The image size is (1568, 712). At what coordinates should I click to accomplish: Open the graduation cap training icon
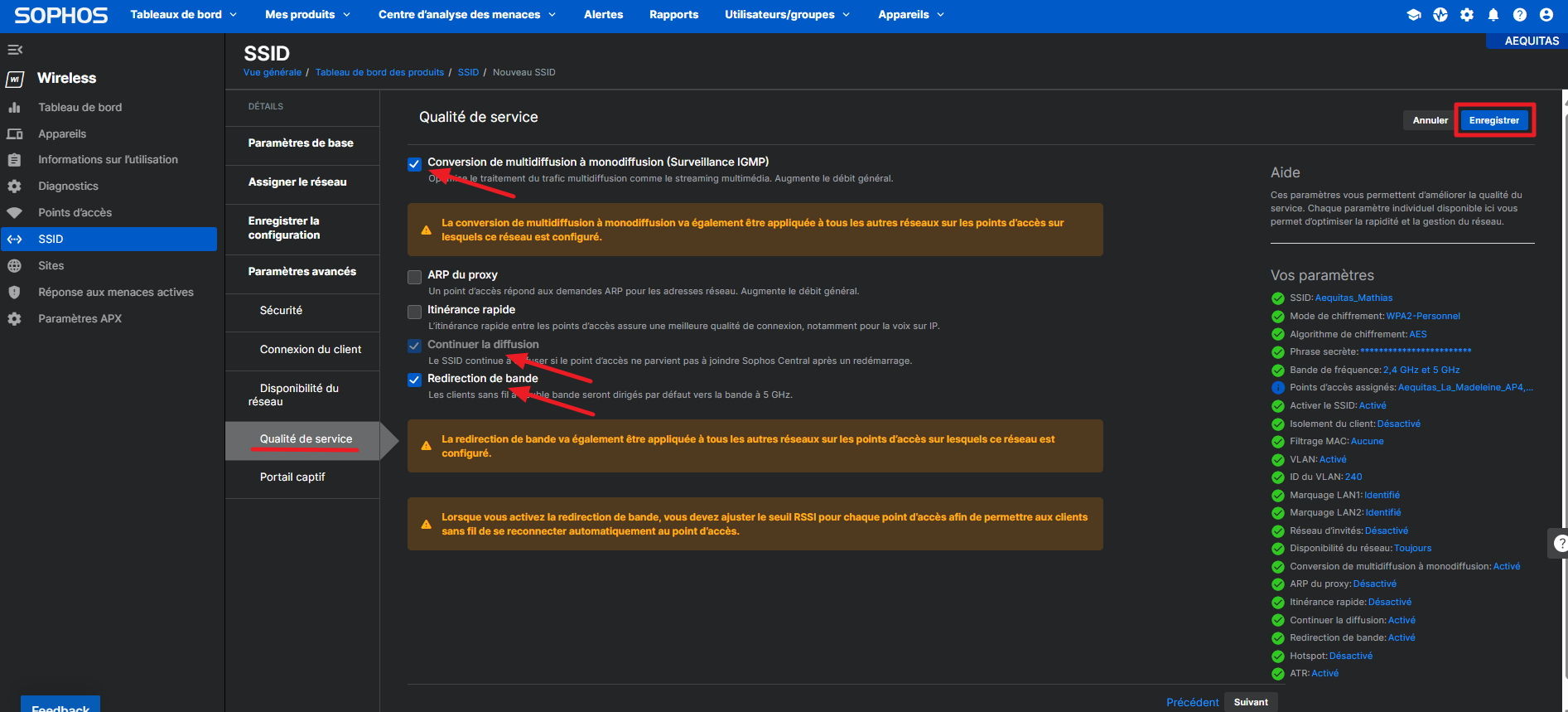tap(1414, 15)
